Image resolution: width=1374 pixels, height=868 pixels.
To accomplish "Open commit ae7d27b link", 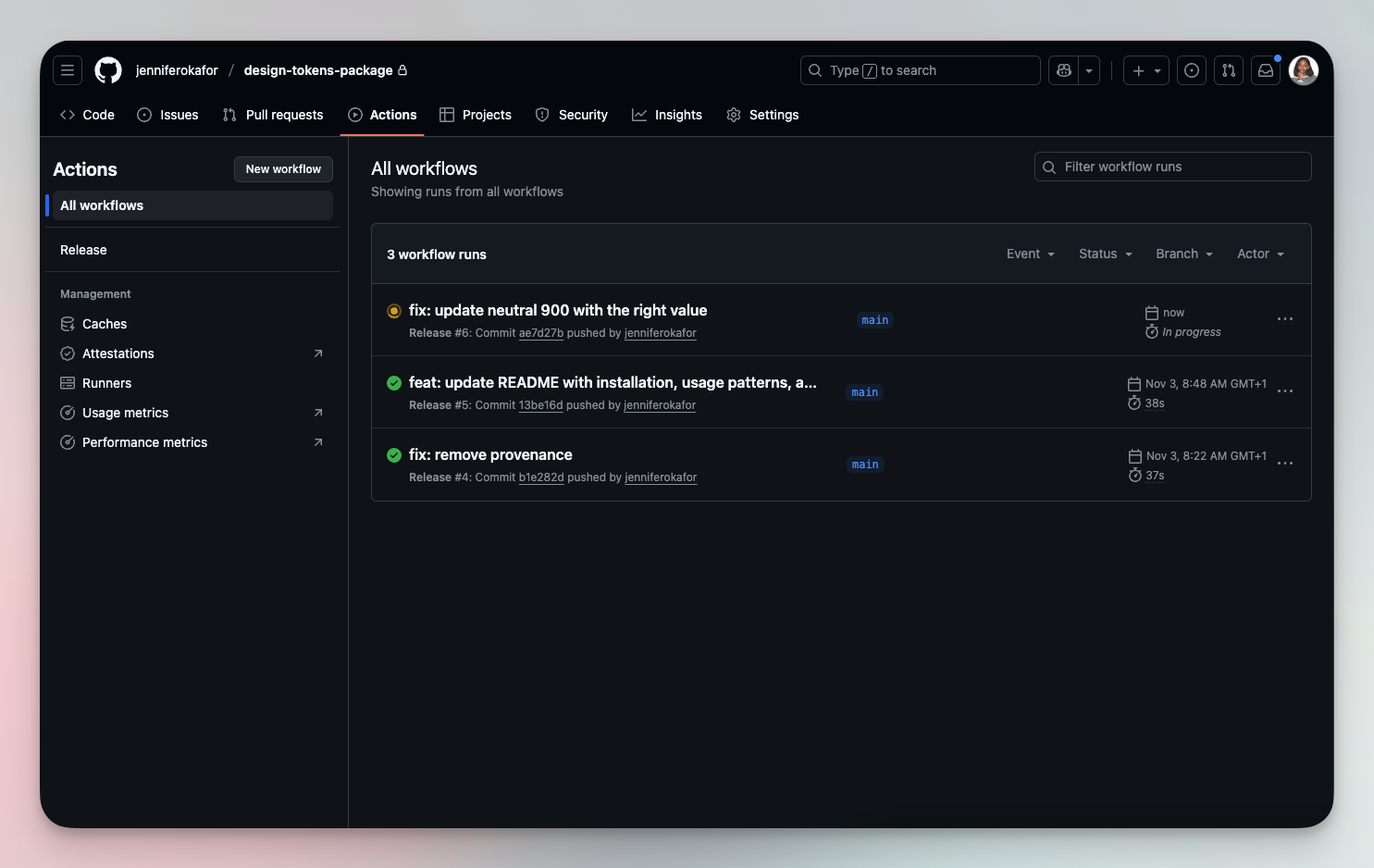I will [541, 333].
